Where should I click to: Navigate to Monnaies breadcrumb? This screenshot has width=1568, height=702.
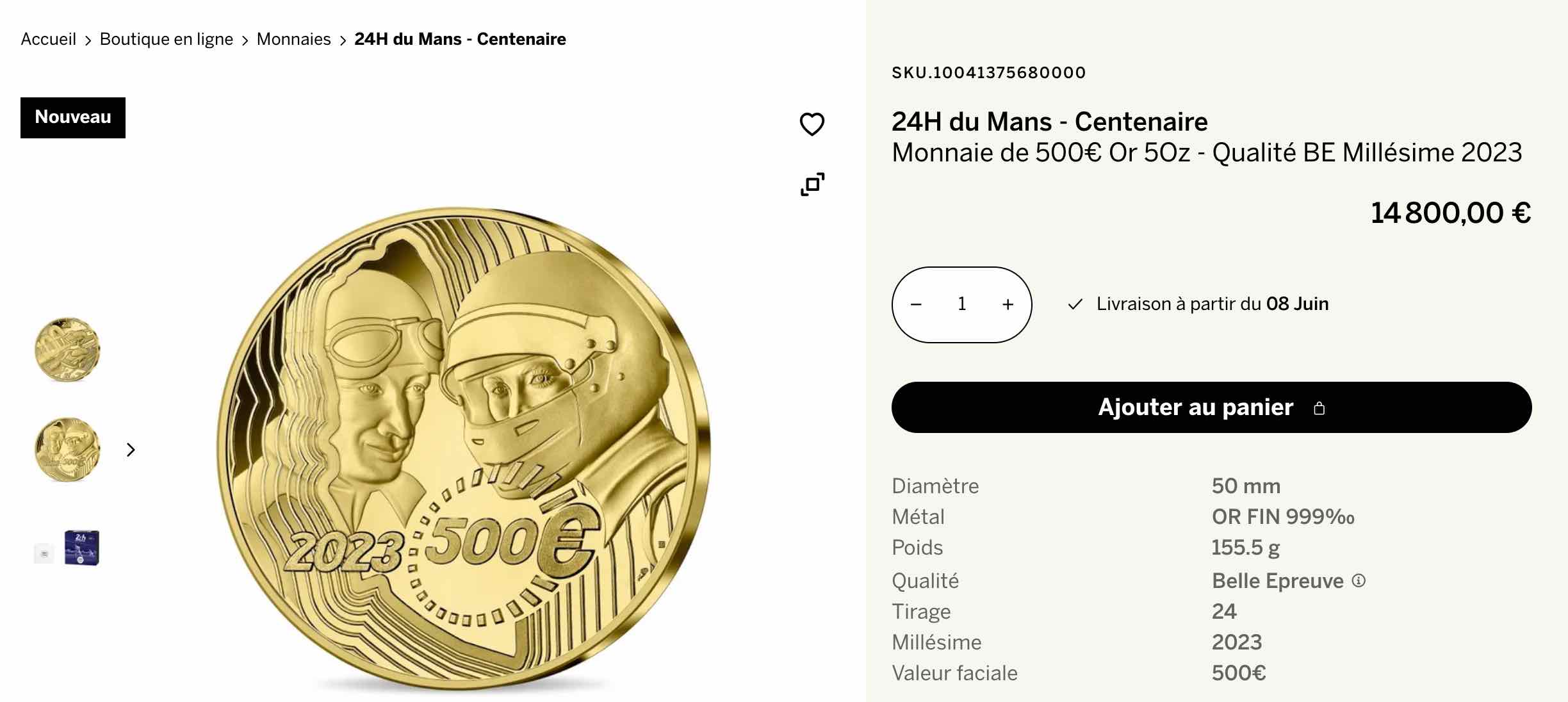point(293,39)
